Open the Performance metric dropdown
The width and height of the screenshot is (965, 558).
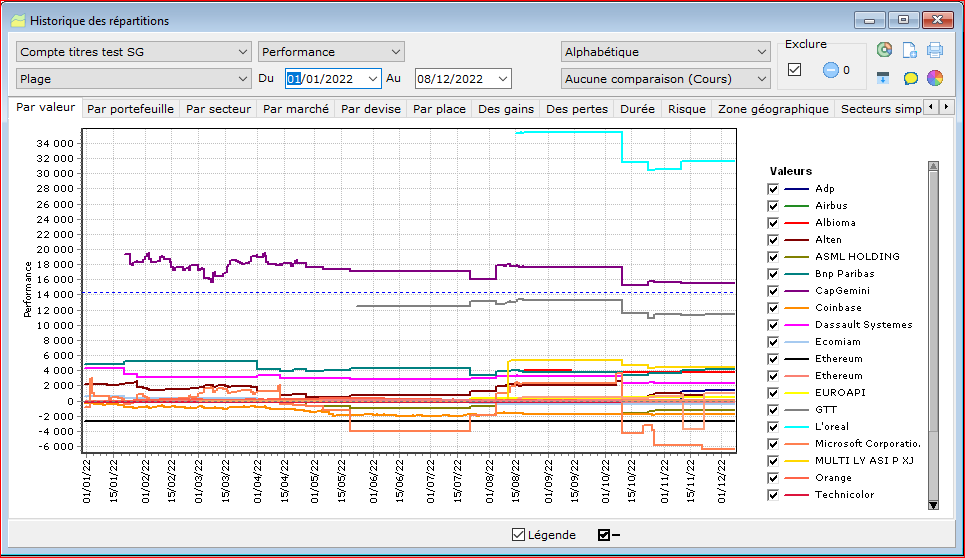coord(331,52)
